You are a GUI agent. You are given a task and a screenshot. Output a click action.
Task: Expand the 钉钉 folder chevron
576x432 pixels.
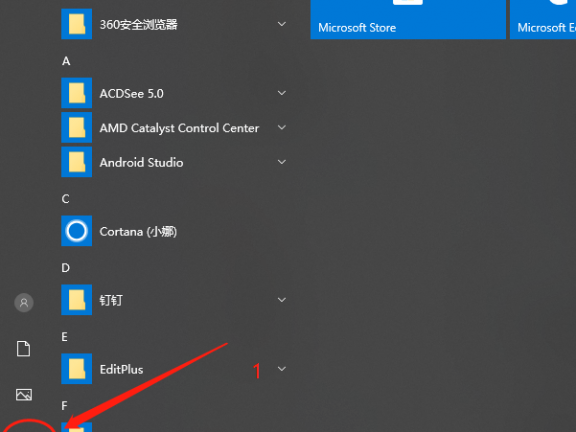point(282,300)
